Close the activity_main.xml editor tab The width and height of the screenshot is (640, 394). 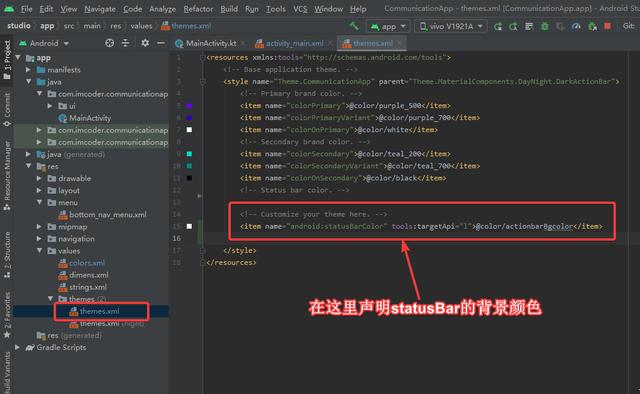pyautogui.click(x=330, y=43)
